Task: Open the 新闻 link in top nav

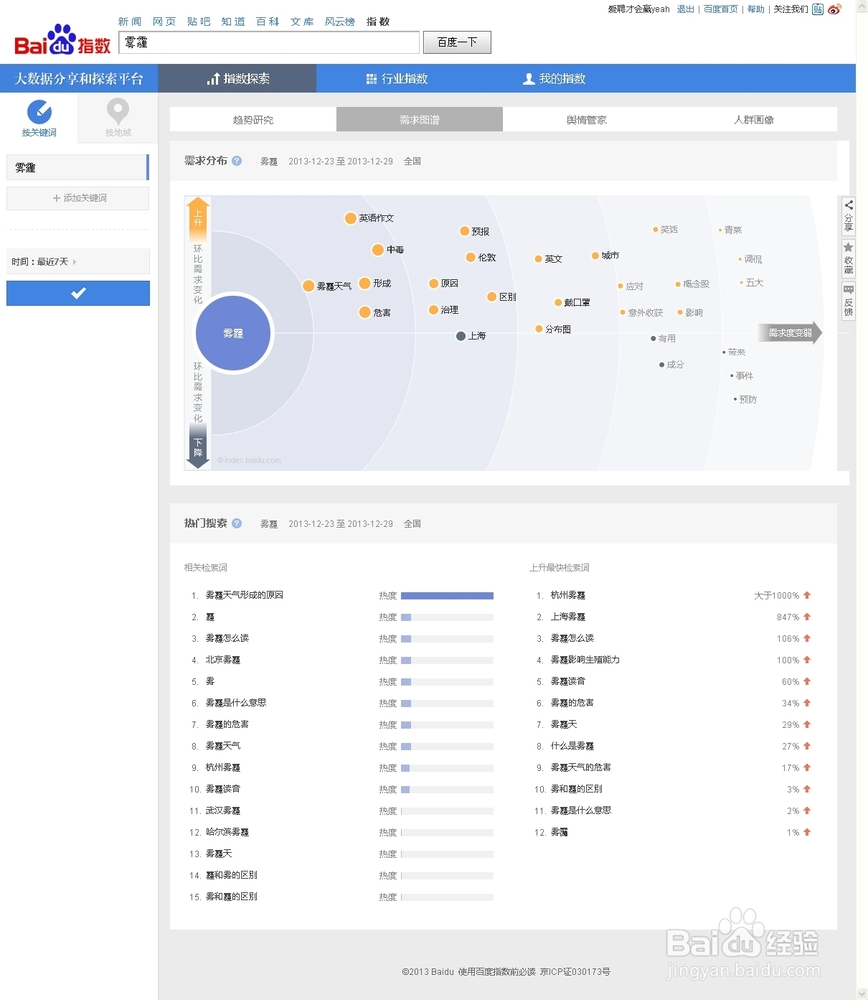Action: pos(129,22)
